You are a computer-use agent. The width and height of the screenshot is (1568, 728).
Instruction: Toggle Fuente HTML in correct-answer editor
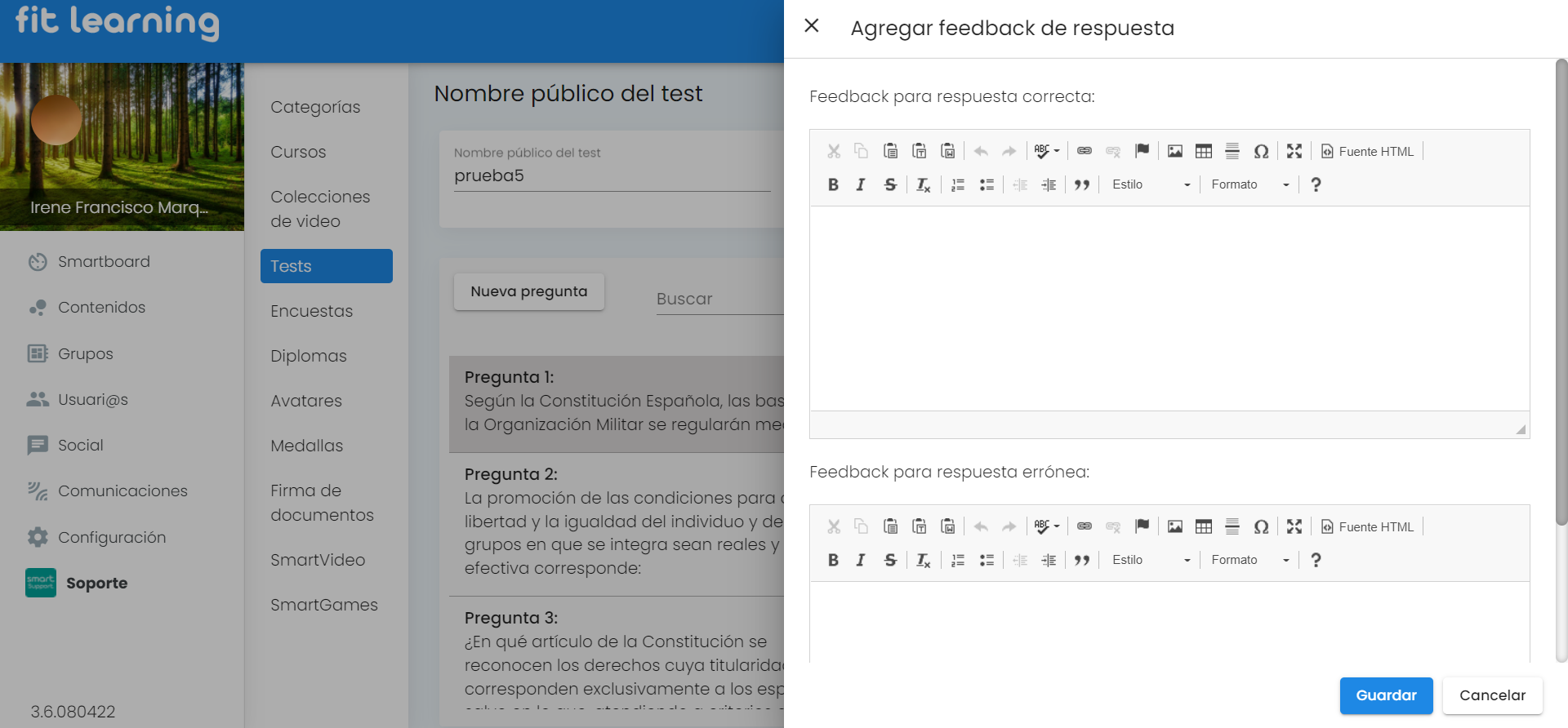(1367, 151)
